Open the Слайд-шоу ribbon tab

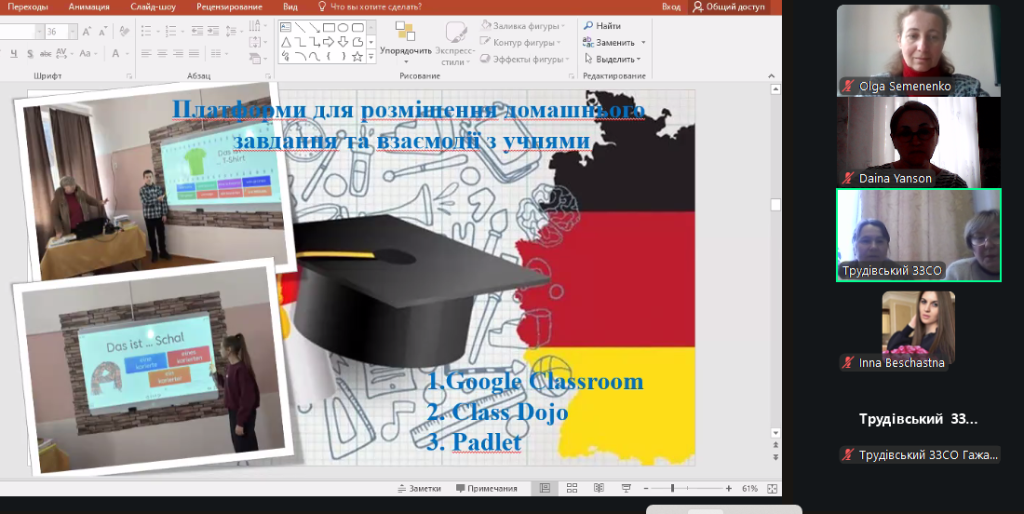pos(153,6)
